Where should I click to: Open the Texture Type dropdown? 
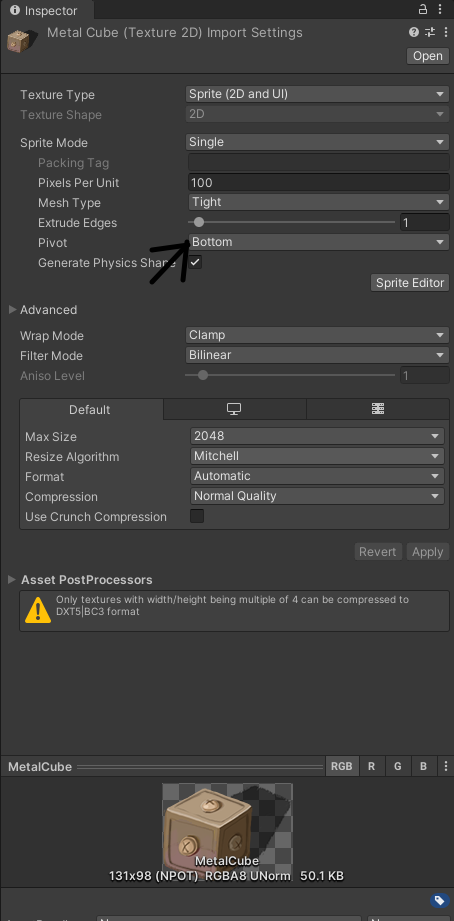click(318, 94)
